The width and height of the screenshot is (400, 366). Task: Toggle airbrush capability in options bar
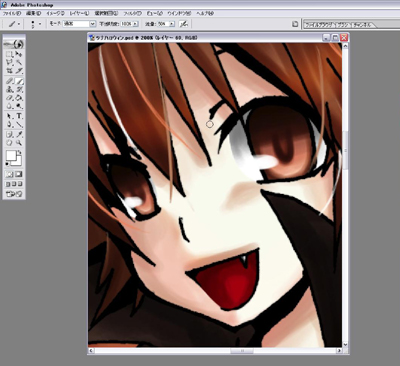coord(183,24)
